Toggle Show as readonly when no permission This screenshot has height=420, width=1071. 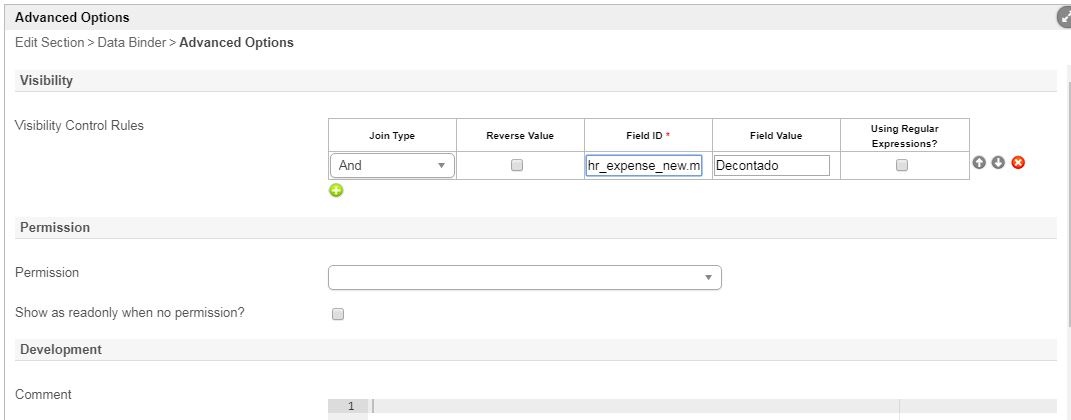(x=338, y=314)
